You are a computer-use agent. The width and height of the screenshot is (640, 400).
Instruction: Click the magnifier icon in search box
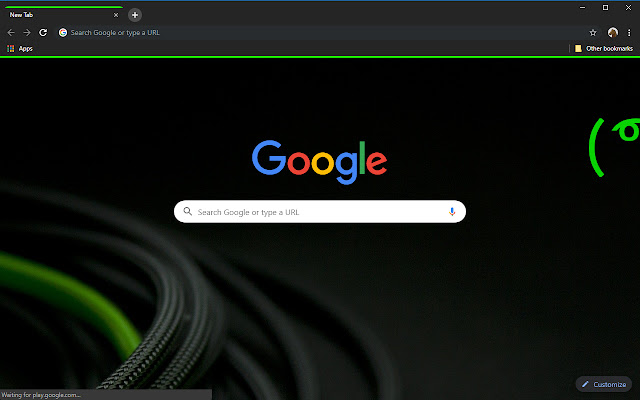[187, 211]
